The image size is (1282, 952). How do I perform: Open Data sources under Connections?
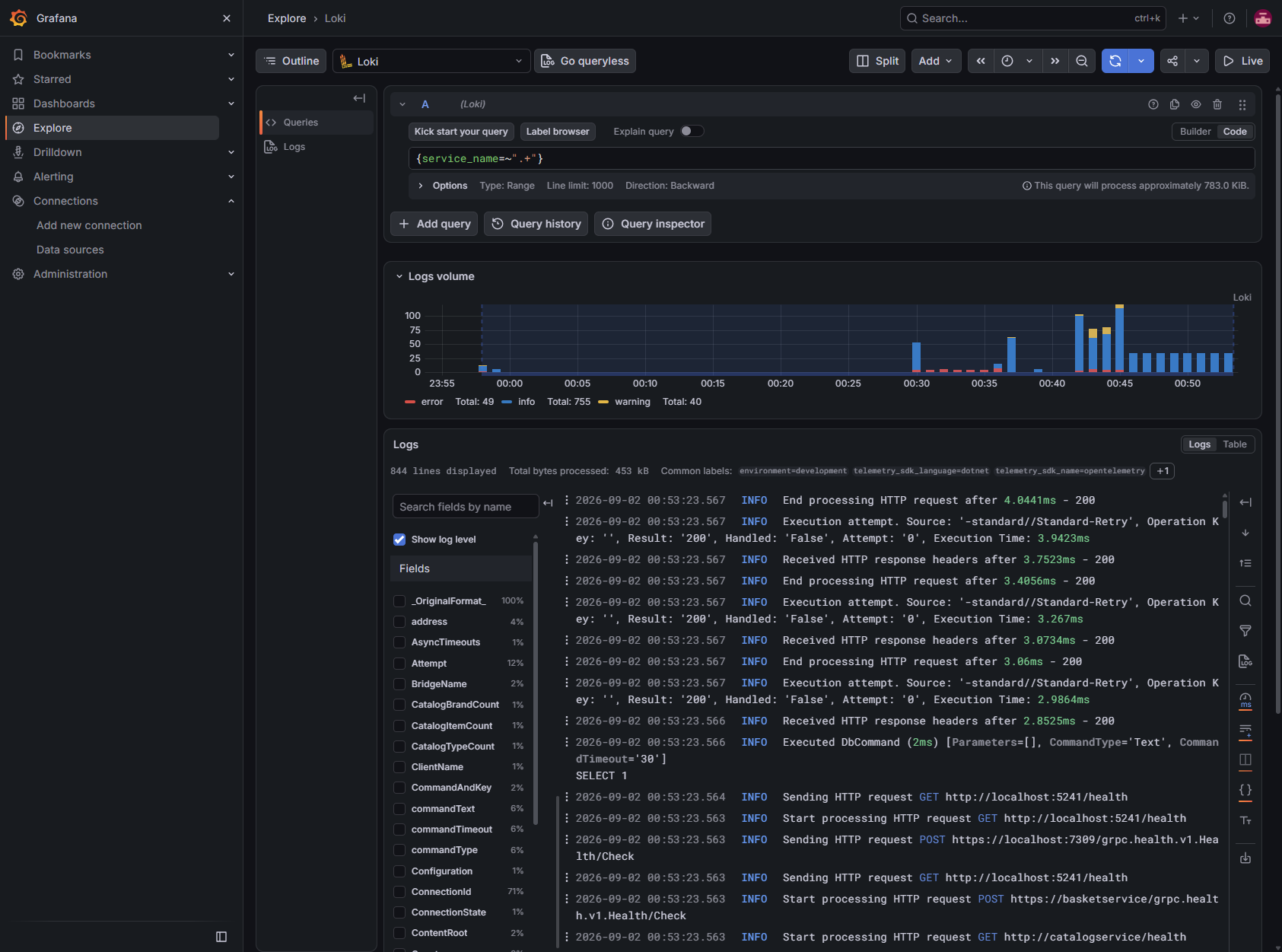tap(70, 250)
